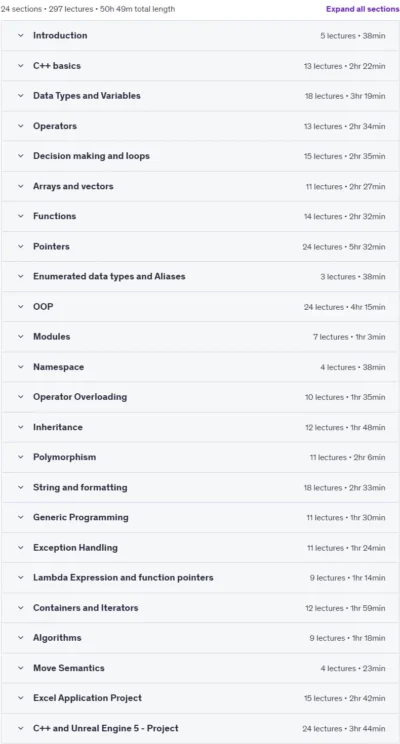Expand all sections link
Image resolution: width=400 pixels, height=744 pixels.
pos(363,9)
